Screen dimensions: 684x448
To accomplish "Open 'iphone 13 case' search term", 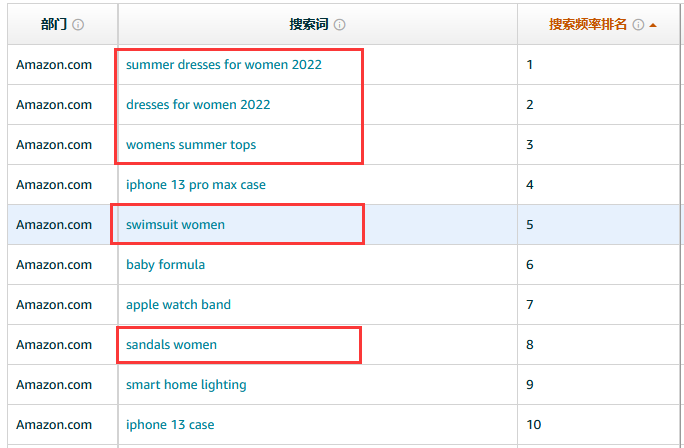I will point(170,425).
